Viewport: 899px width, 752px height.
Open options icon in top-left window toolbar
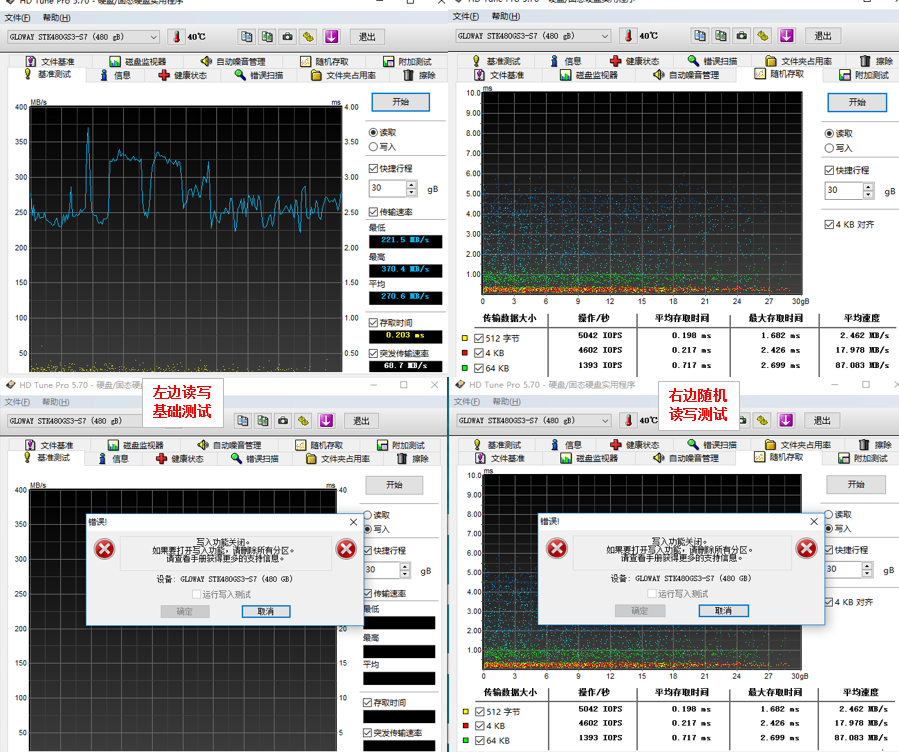[308, 37]
